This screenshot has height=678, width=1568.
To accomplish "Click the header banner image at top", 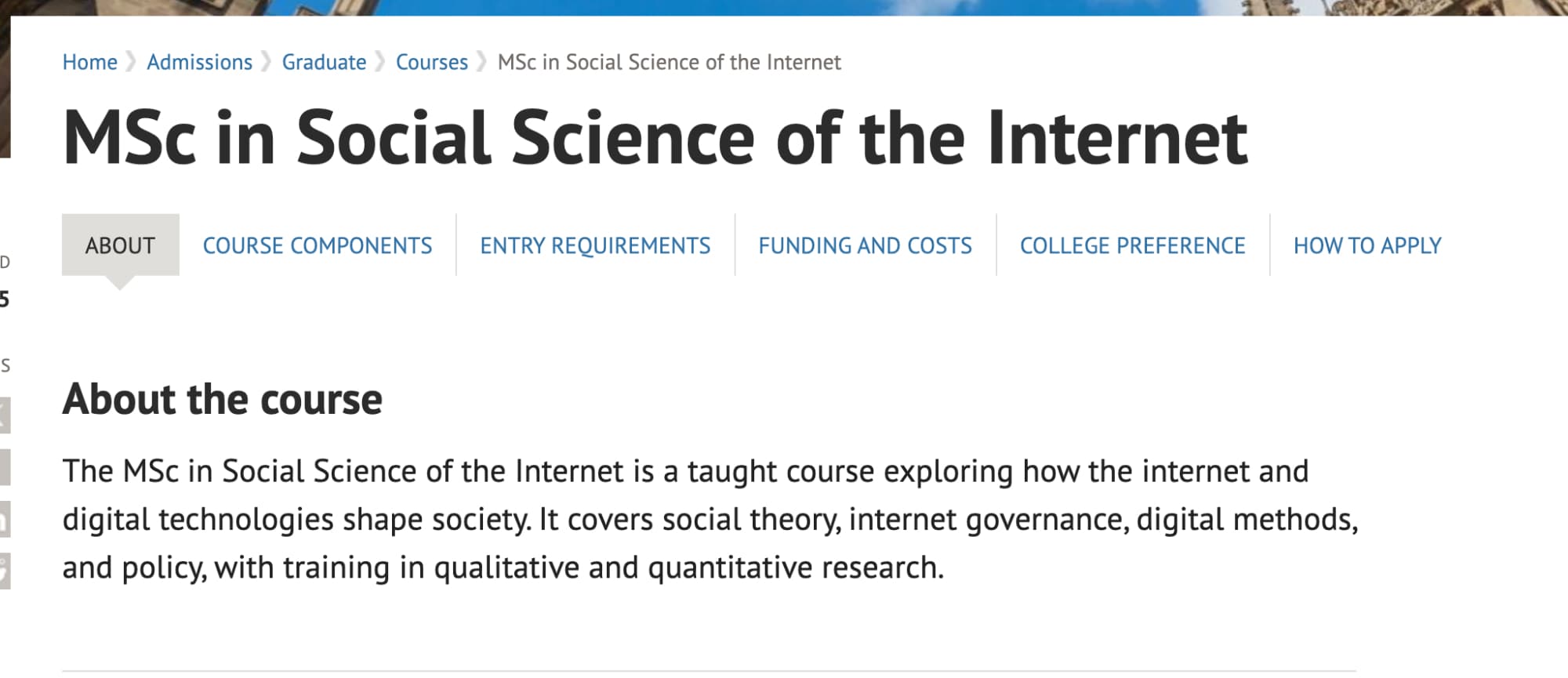I will point(784,7).
